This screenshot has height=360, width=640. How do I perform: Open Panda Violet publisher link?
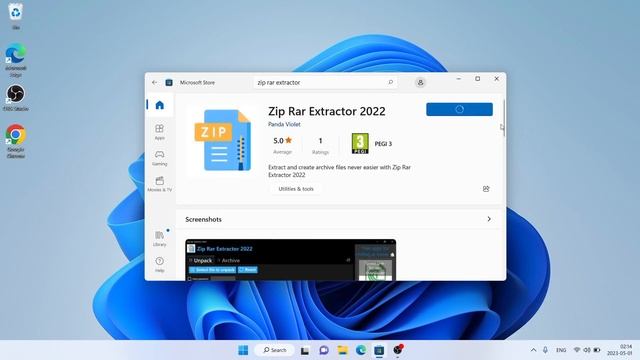click(x=284, y=124)
